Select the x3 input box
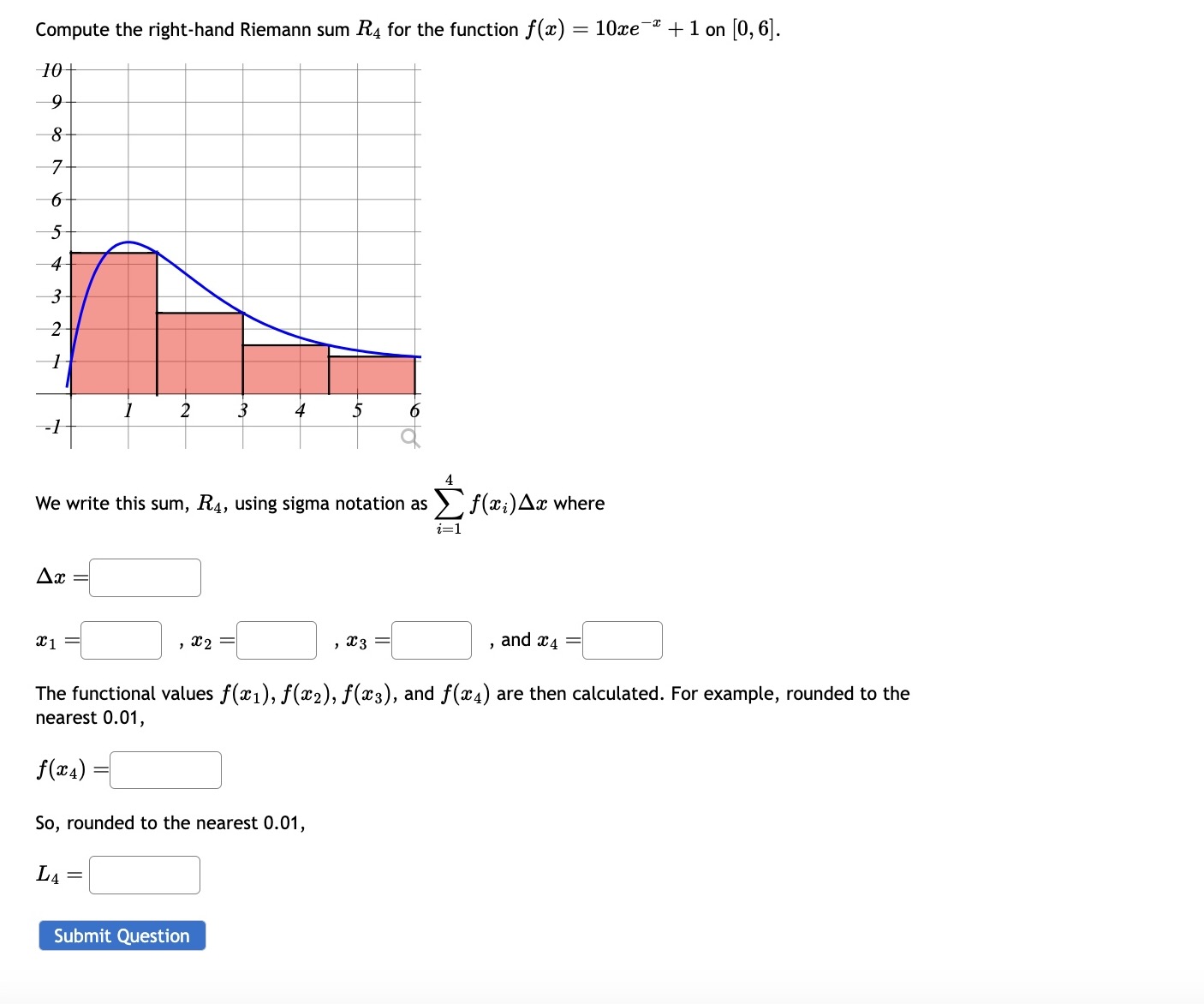Screen dimensions: 1204x1004 [x=430, y=640]
